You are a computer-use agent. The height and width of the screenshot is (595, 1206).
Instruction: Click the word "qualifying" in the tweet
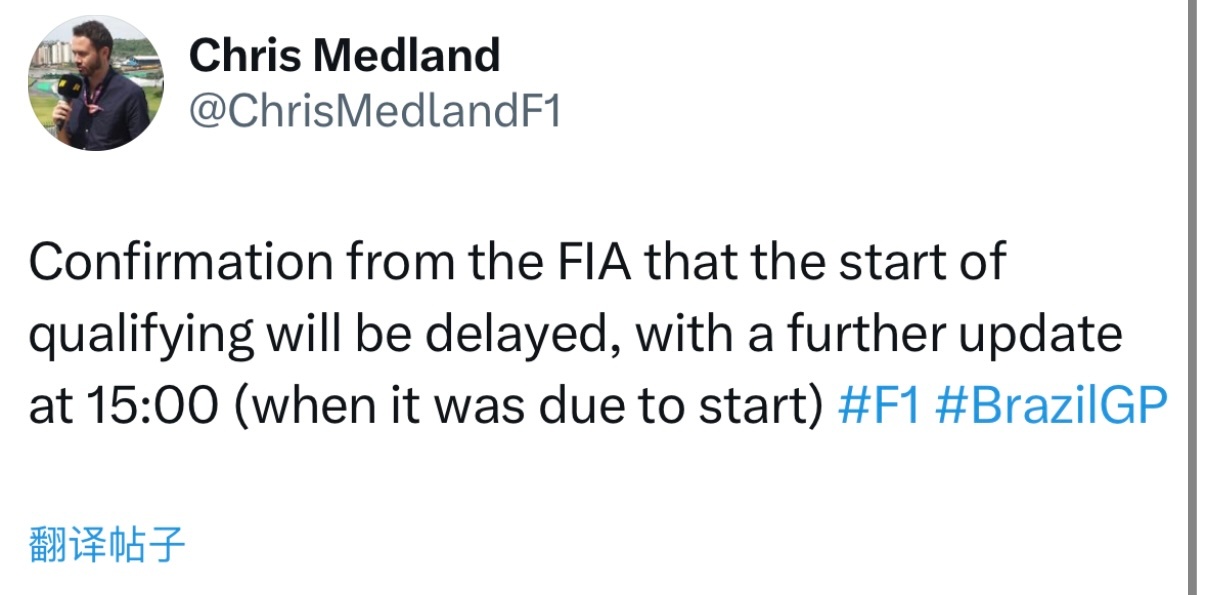click(x=140, y=337)
